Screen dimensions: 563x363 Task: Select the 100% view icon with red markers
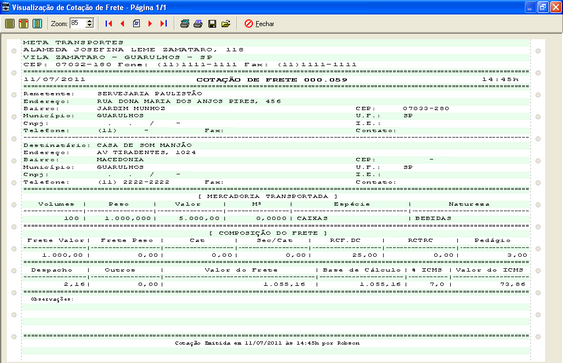(24, 24)
